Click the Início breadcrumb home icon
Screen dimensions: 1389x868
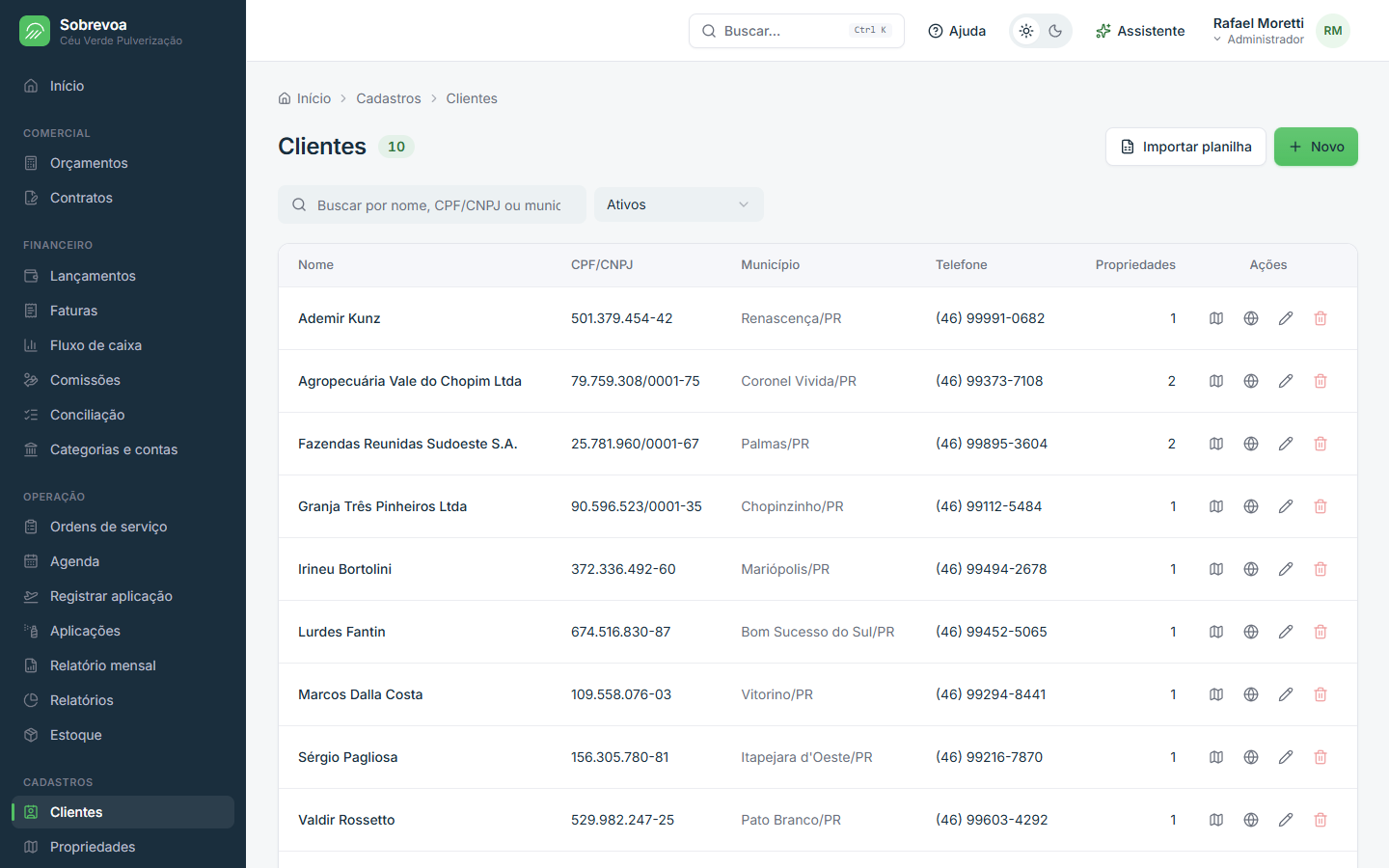[285, 98]
